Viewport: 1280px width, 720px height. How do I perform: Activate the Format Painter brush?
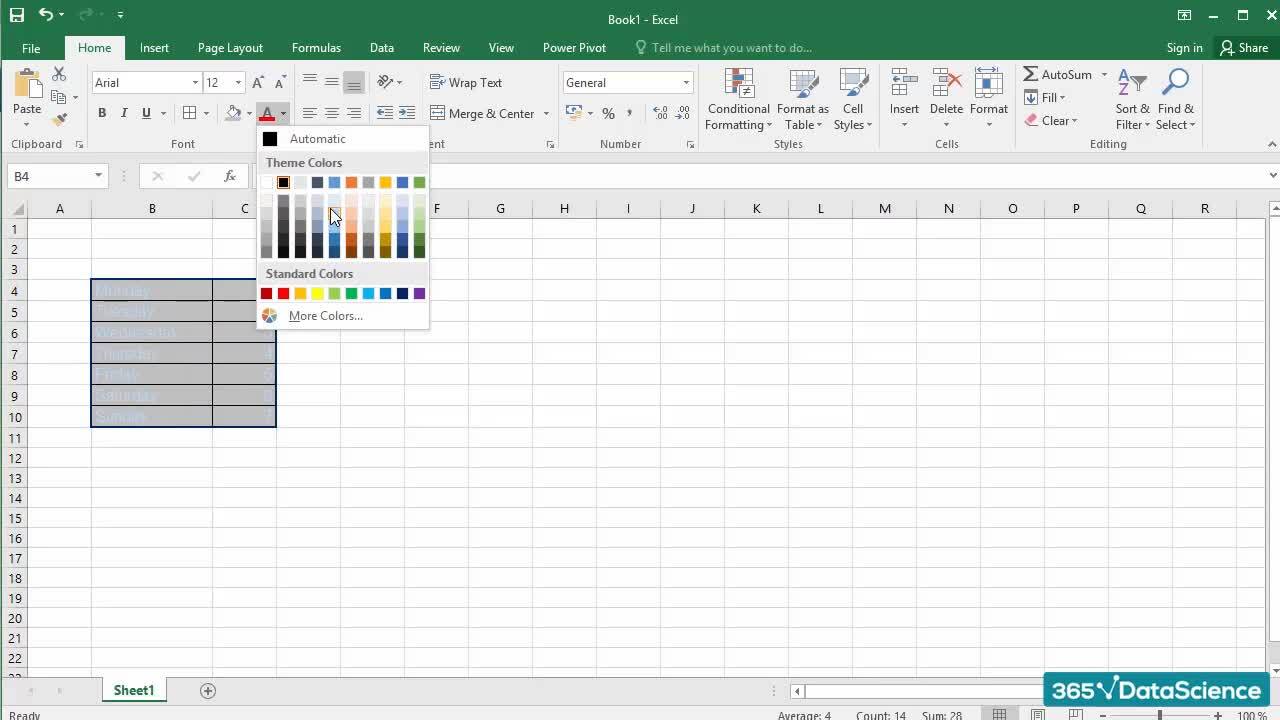pyautogui.click(x=59, y=119)
